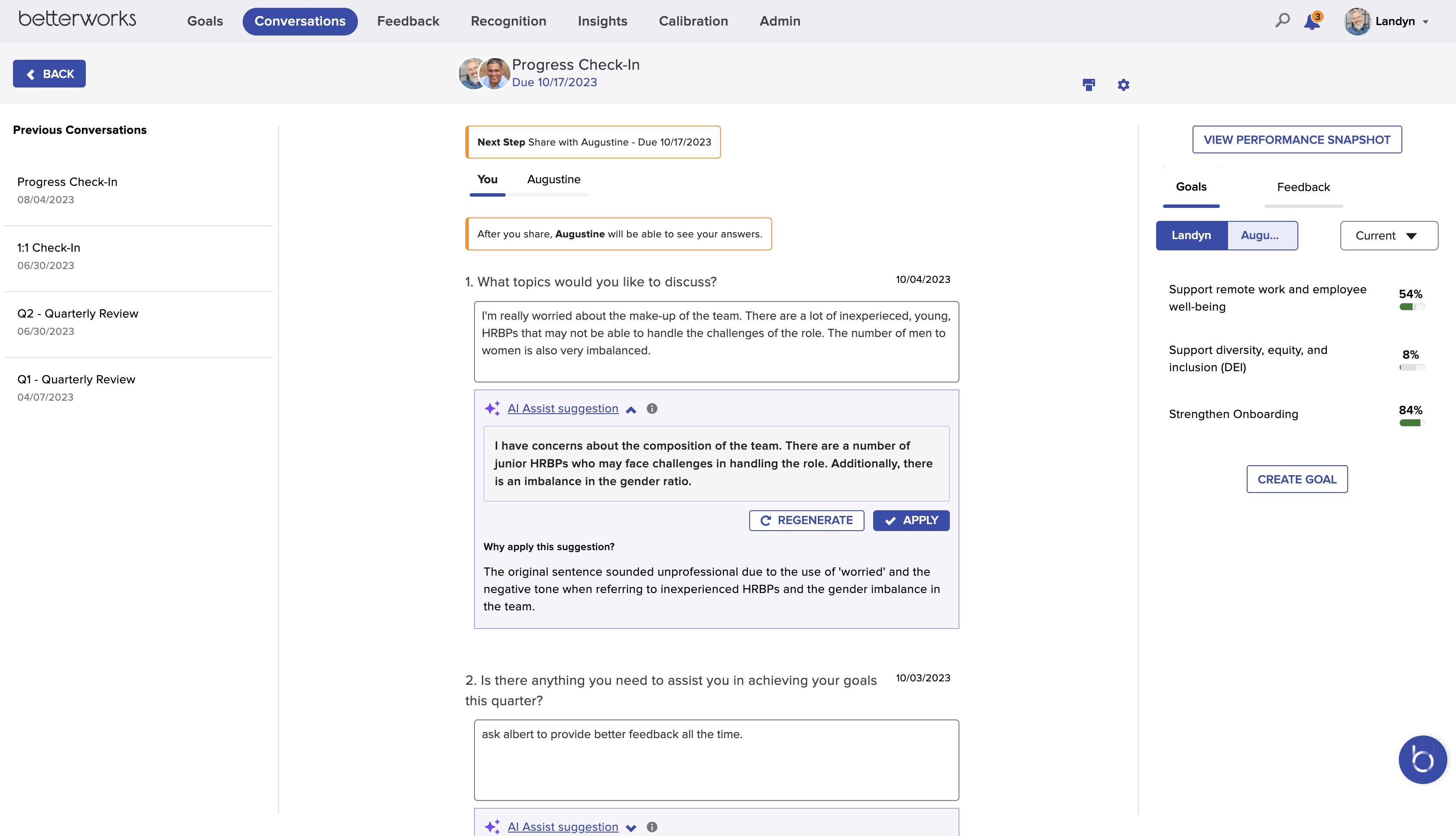The width and height of the screenshot is (1456, 836).
Task: Open the Q1 - Quarterly Review conversation
Action: point(76,379)
